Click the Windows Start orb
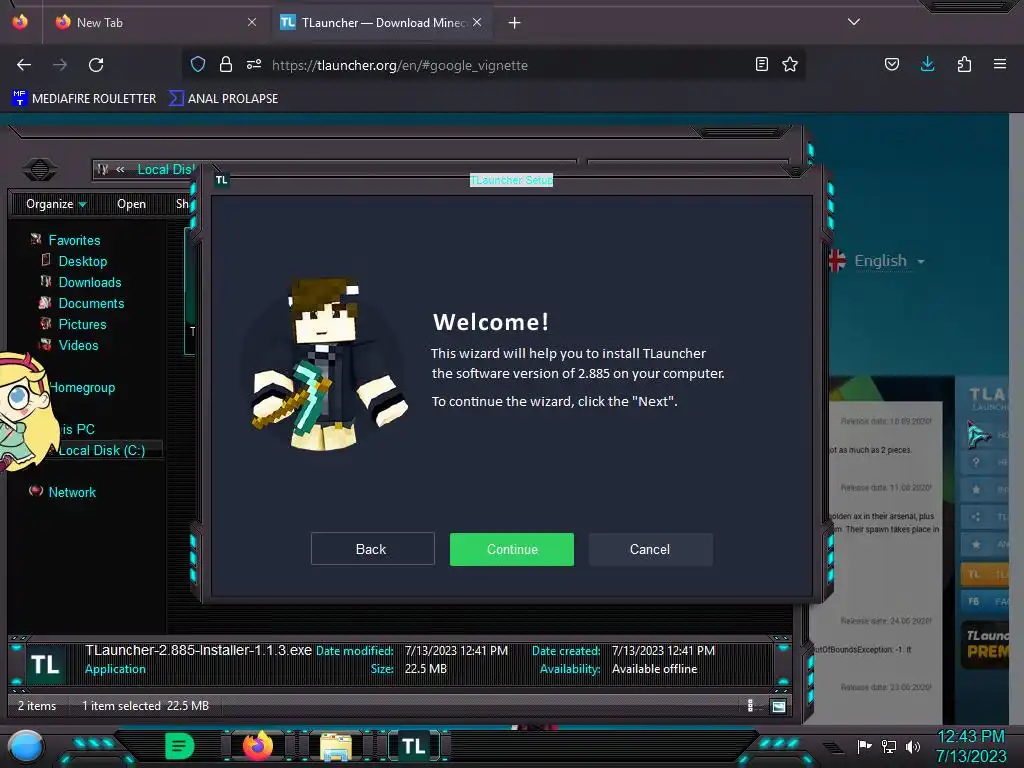The image size is (1024, 768). coord(26,747)
